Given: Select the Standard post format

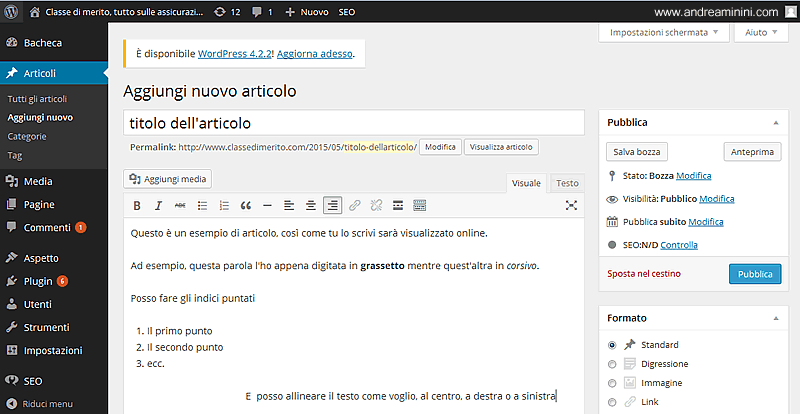Looking at the screenshot, I should click(x=612, y=344).
